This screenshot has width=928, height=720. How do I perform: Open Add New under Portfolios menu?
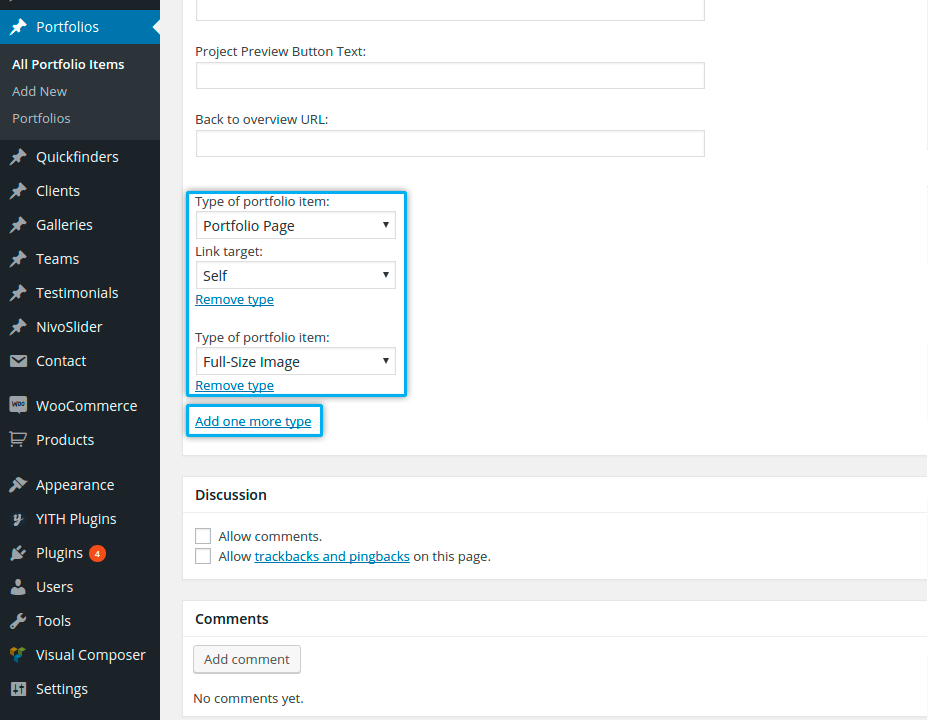pyautogui.click(x=40, y=91)
